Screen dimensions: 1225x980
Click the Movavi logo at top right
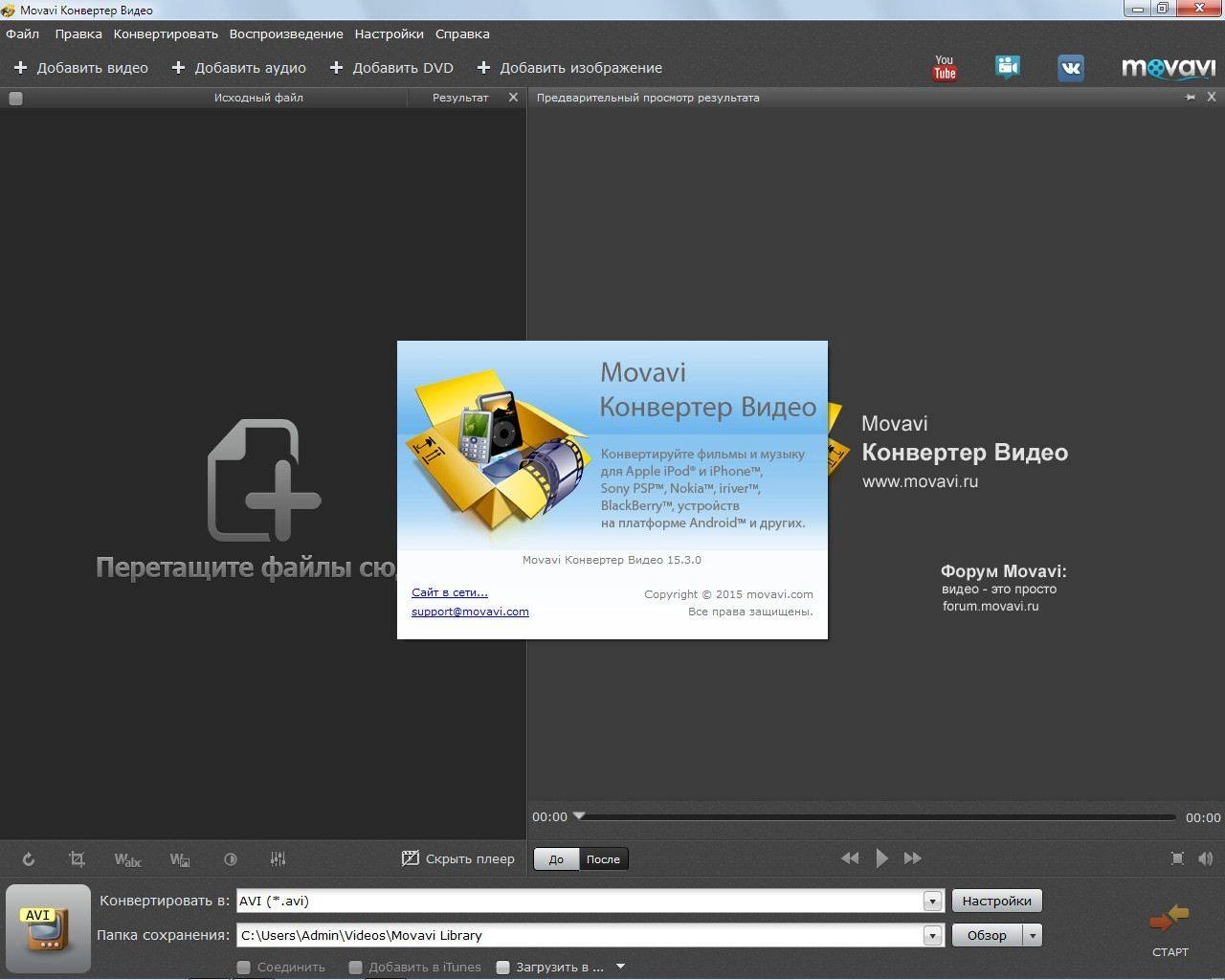(1168, 68)
